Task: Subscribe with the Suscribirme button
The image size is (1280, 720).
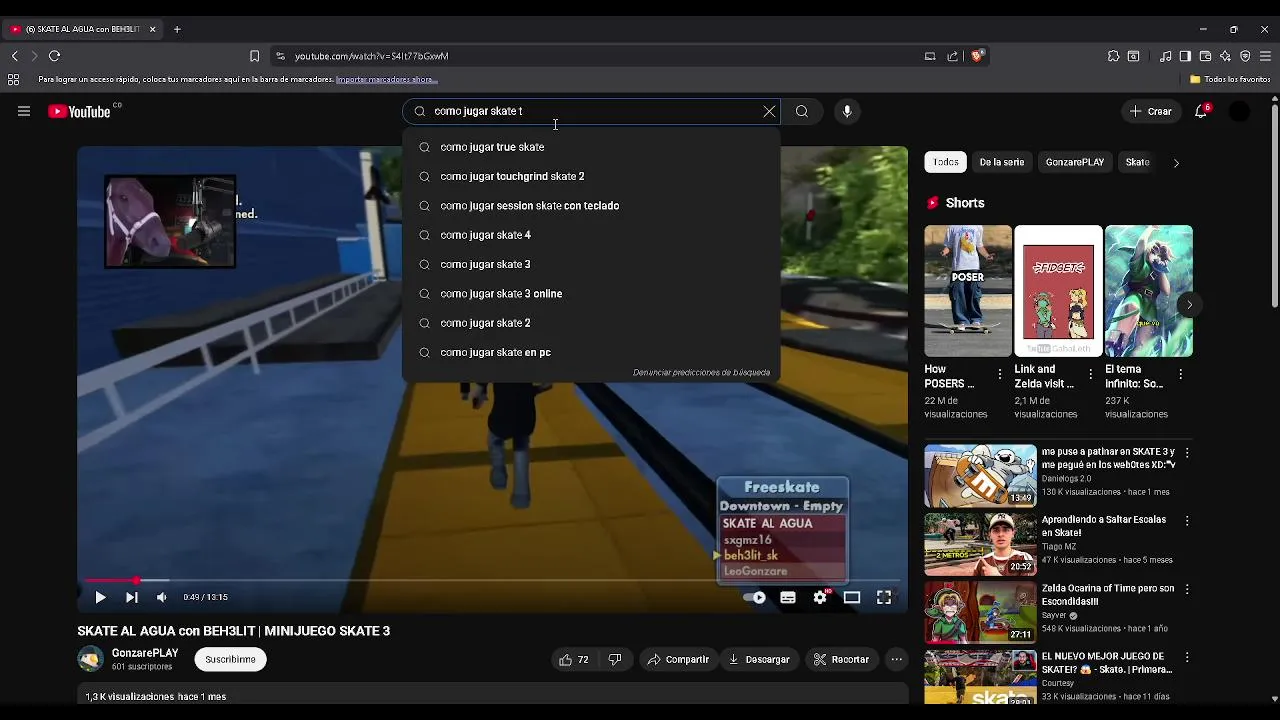Action: [x=230, y=660]
